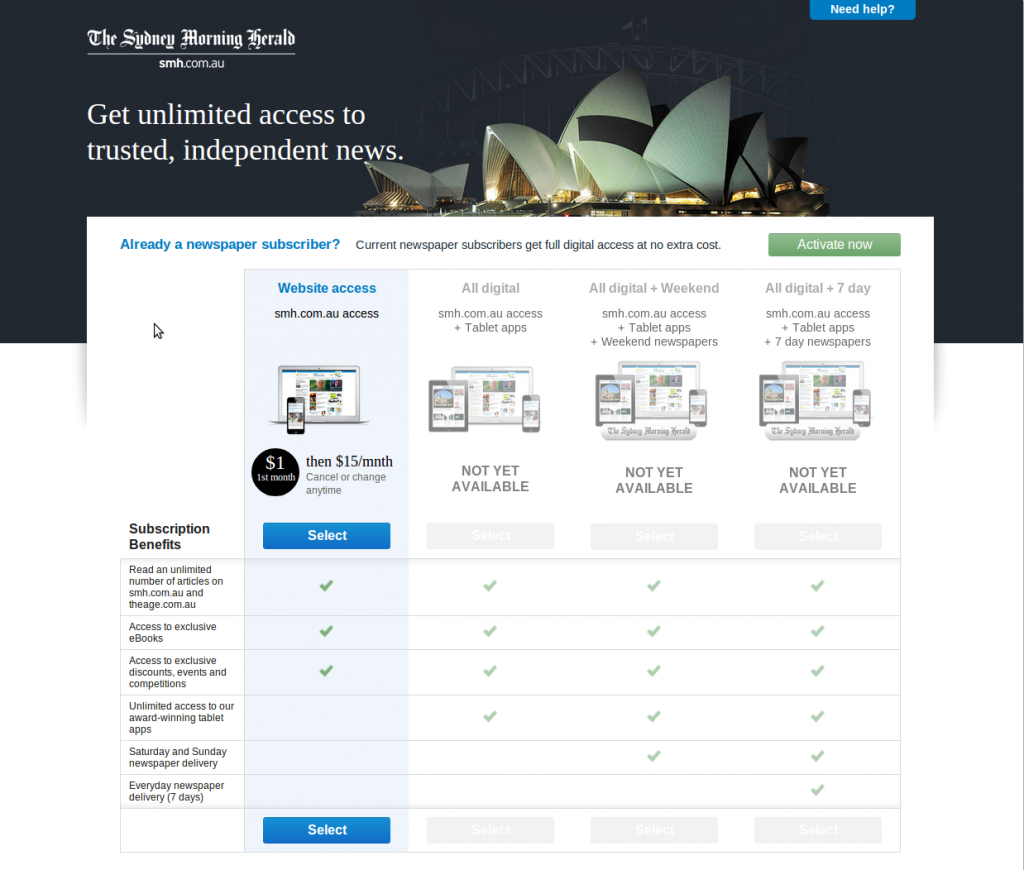1024x870 pixels.
Task: Click 'Current newspaper subscribers get full digital access' text
Action: coord(538,245)
